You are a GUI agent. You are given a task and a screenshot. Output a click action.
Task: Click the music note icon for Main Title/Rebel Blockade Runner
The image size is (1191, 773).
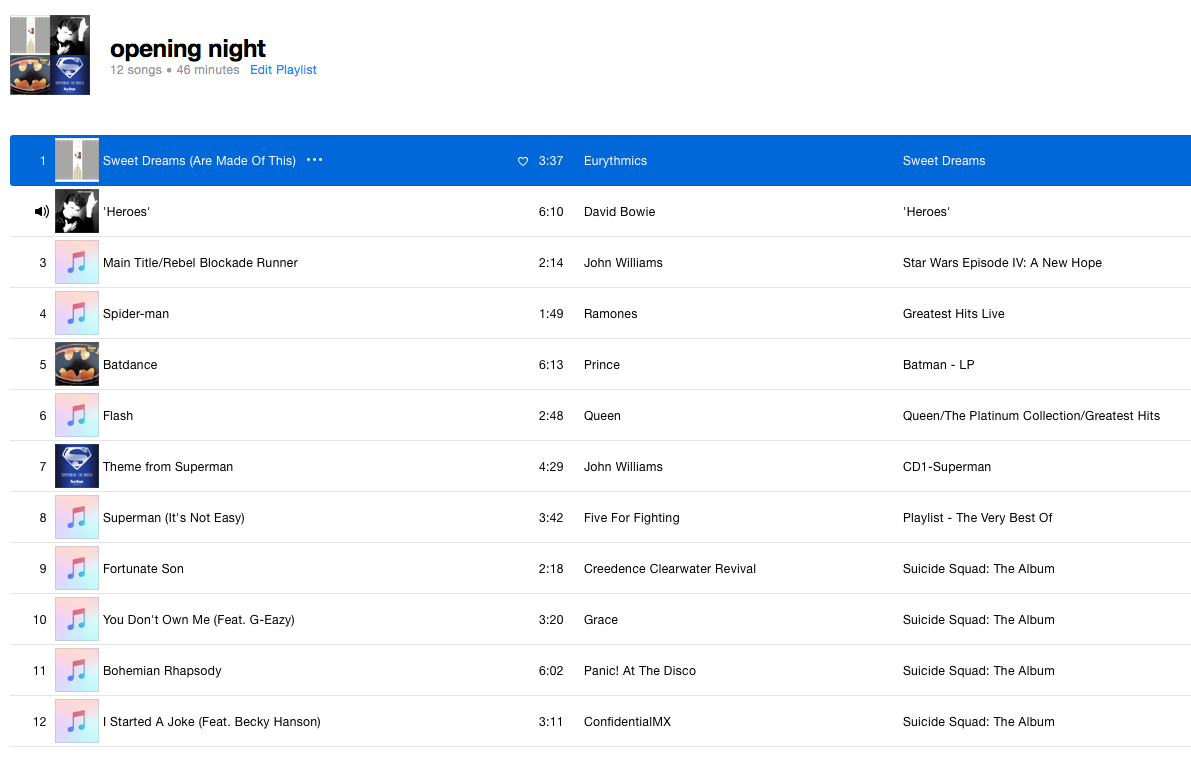pos(77,263)
